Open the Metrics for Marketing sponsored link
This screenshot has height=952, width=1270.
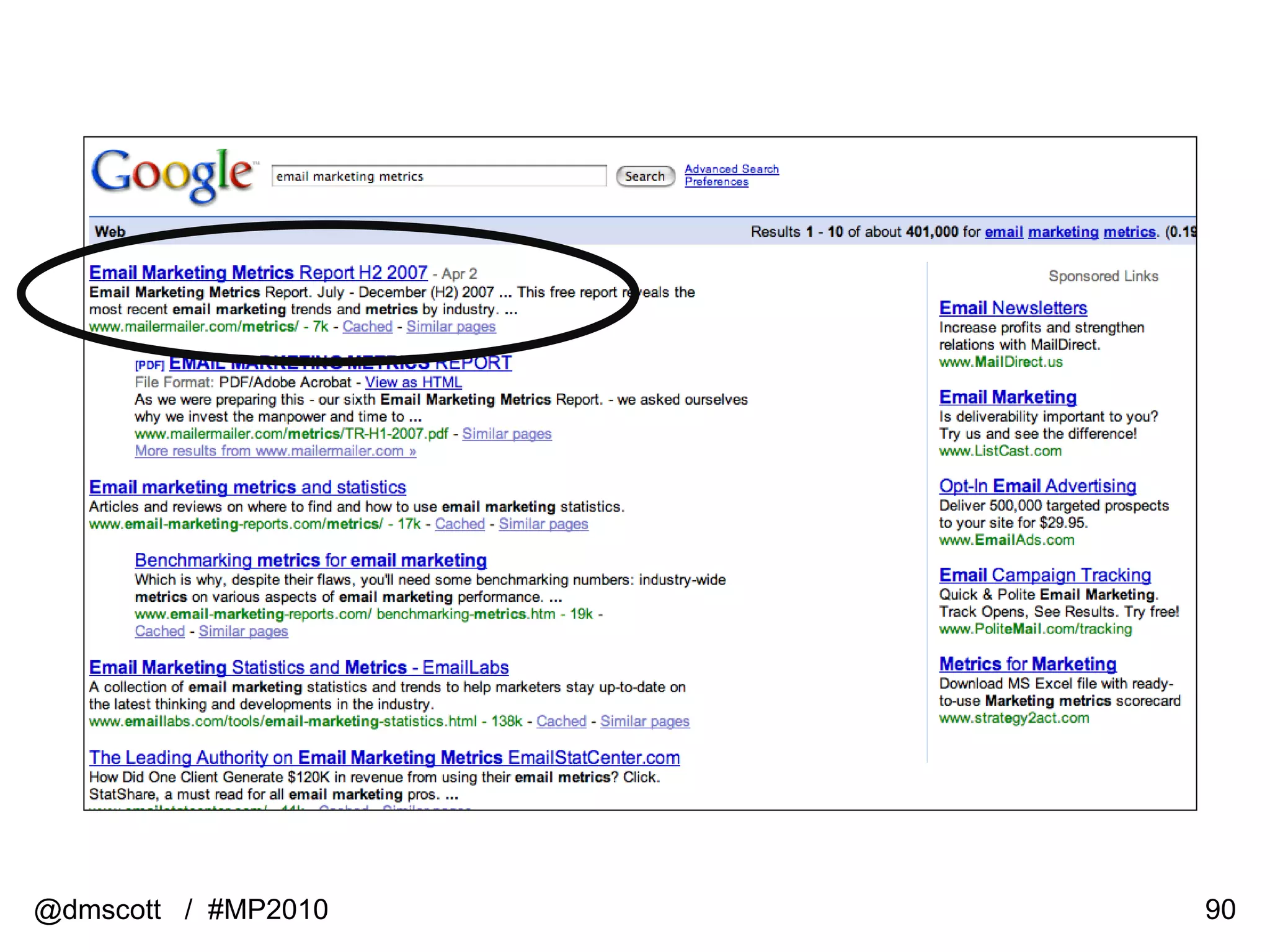coord(1028,664)
